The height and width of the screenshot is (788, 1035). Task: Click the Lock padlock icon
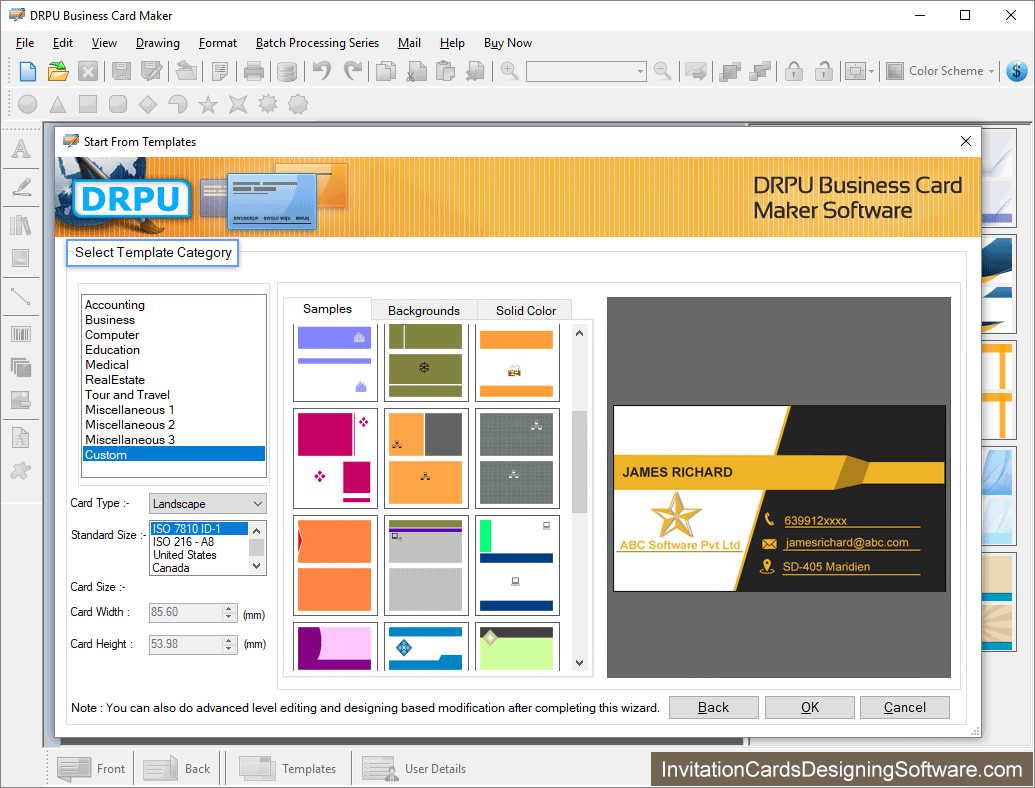pyautogui.click(x=794, y=71)
